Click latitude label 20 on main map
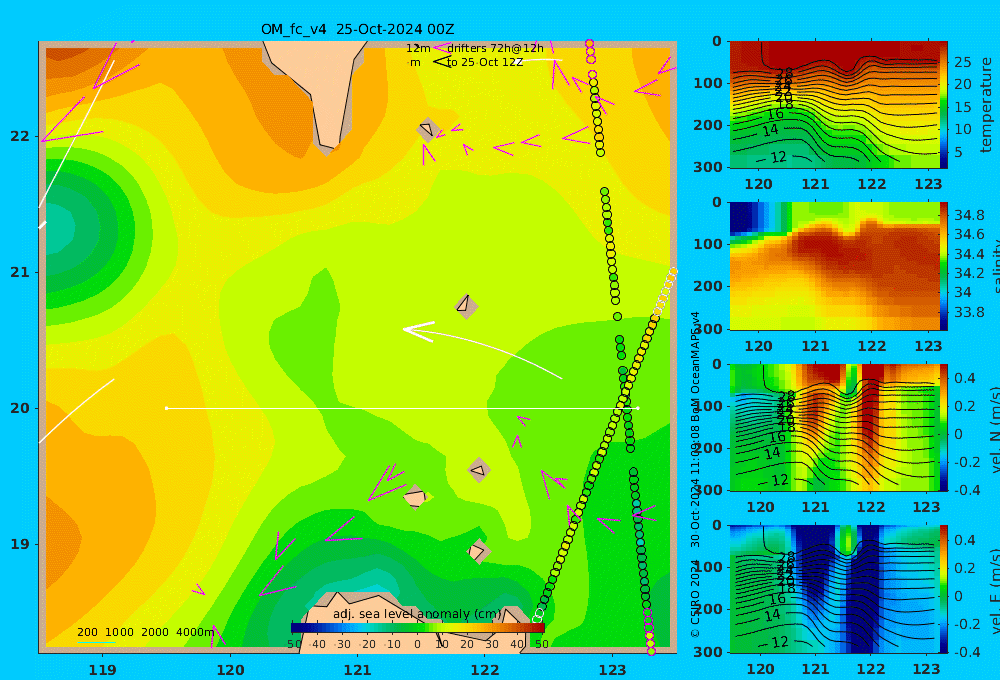Screen dimensions: 1000x680 pos(20,408)
